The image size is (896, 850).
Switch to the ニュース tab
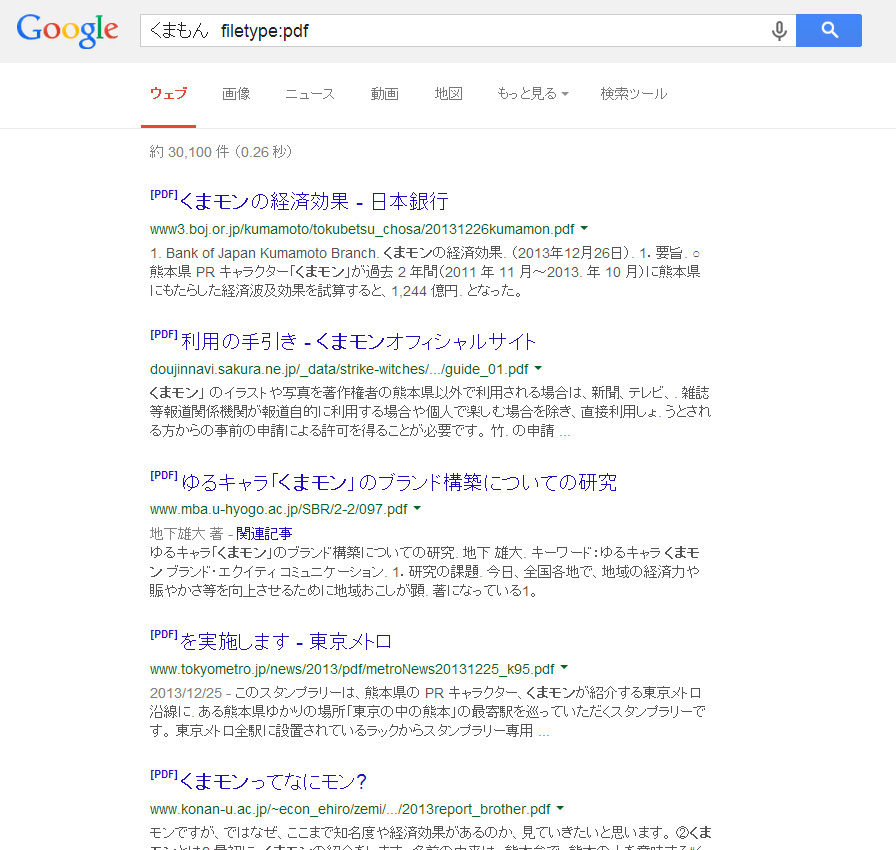[310, 94]
